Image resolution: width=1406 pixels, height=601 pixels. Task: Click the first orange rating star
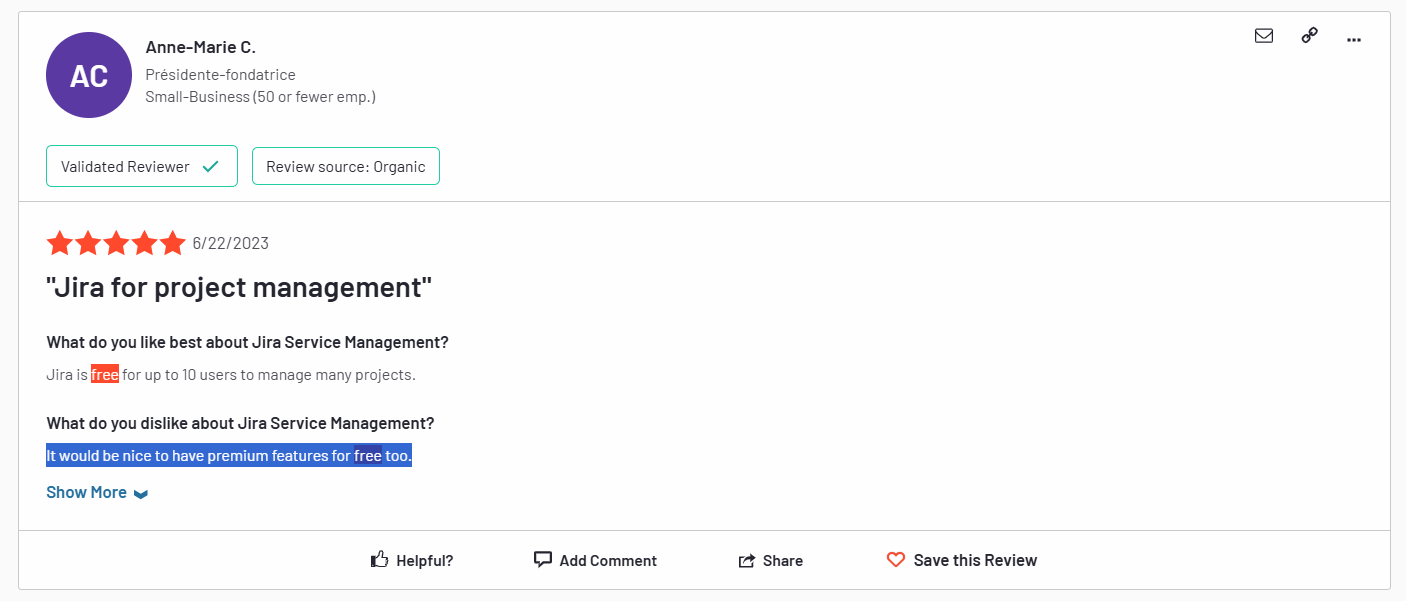59,243
